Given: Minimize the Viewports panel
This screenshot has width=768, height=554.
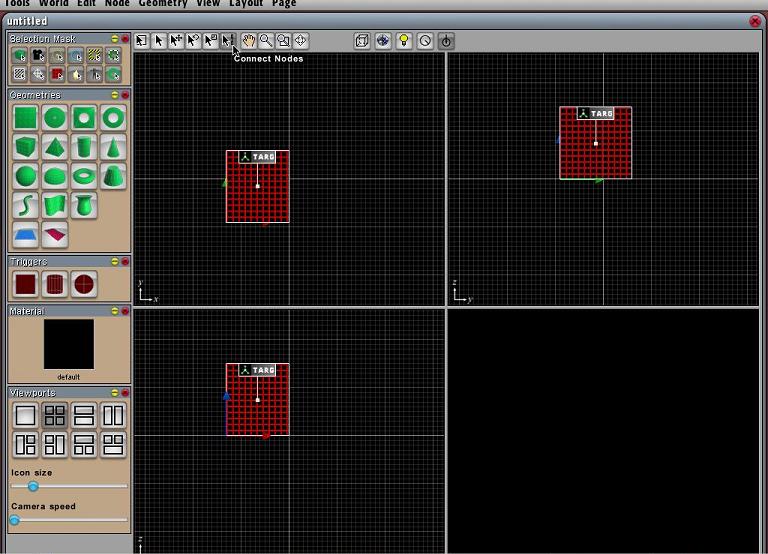Looking at the screenshot, I should (115, 393).
